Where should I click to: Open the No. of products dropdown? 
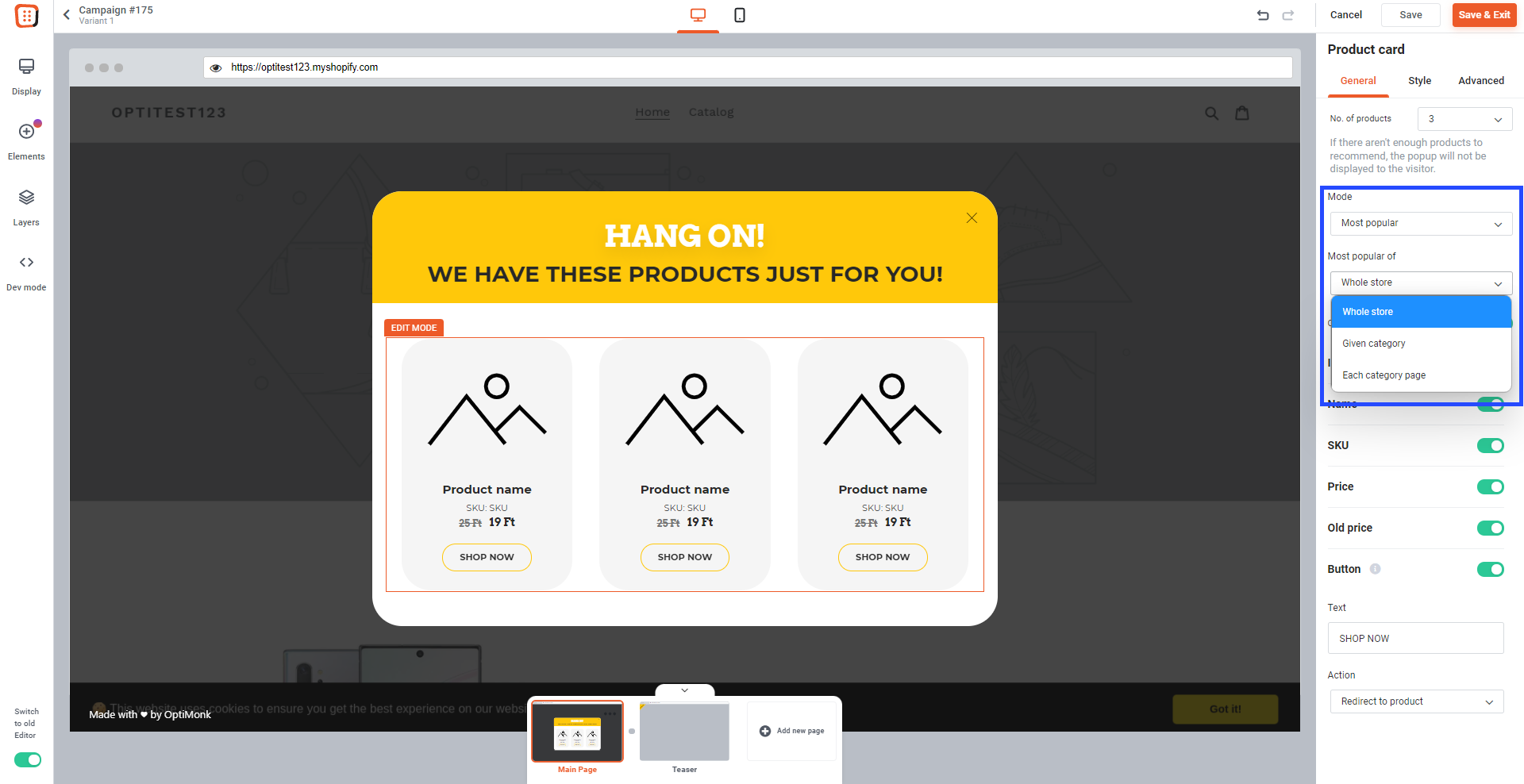pyautogui.click(x=1464, y=119)
